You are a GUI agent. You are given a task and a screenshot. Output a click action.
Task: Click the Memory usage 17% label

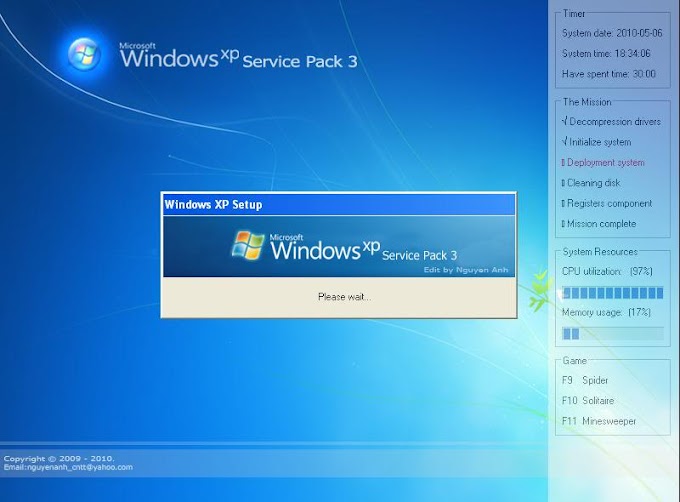point(606,312)
